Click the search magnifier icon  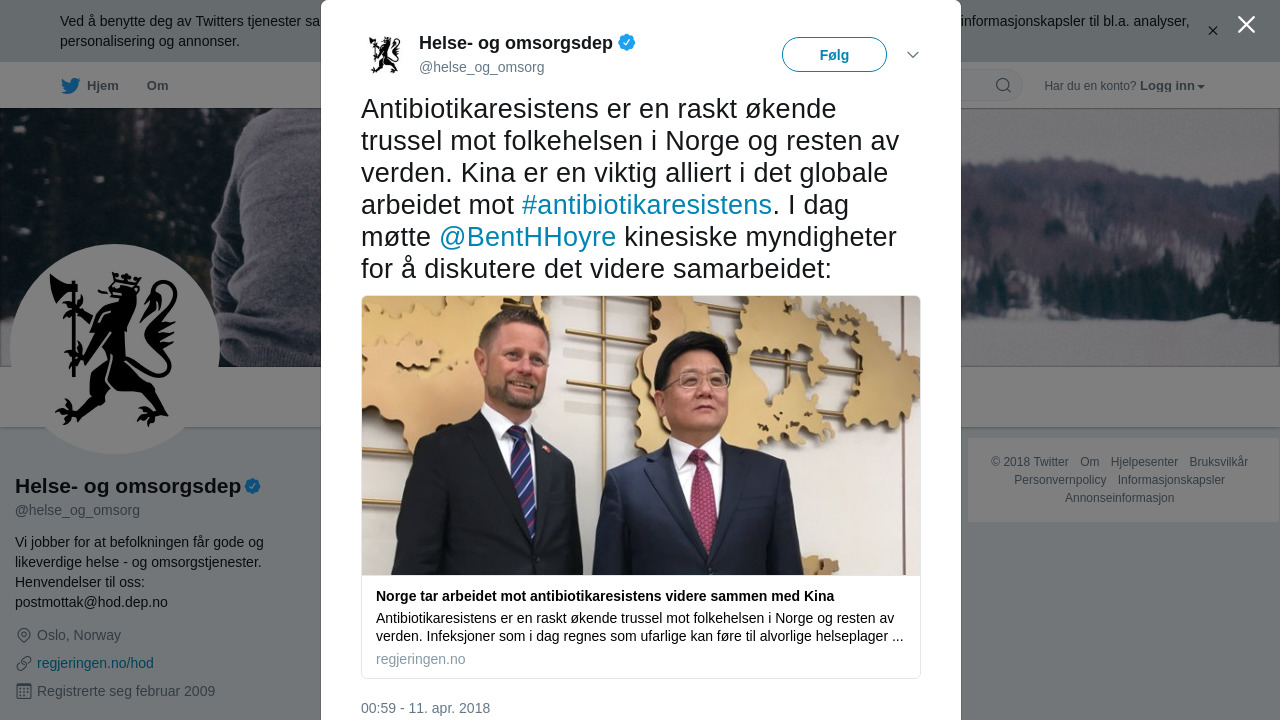pyautogui.click(x=1003, y=85)
